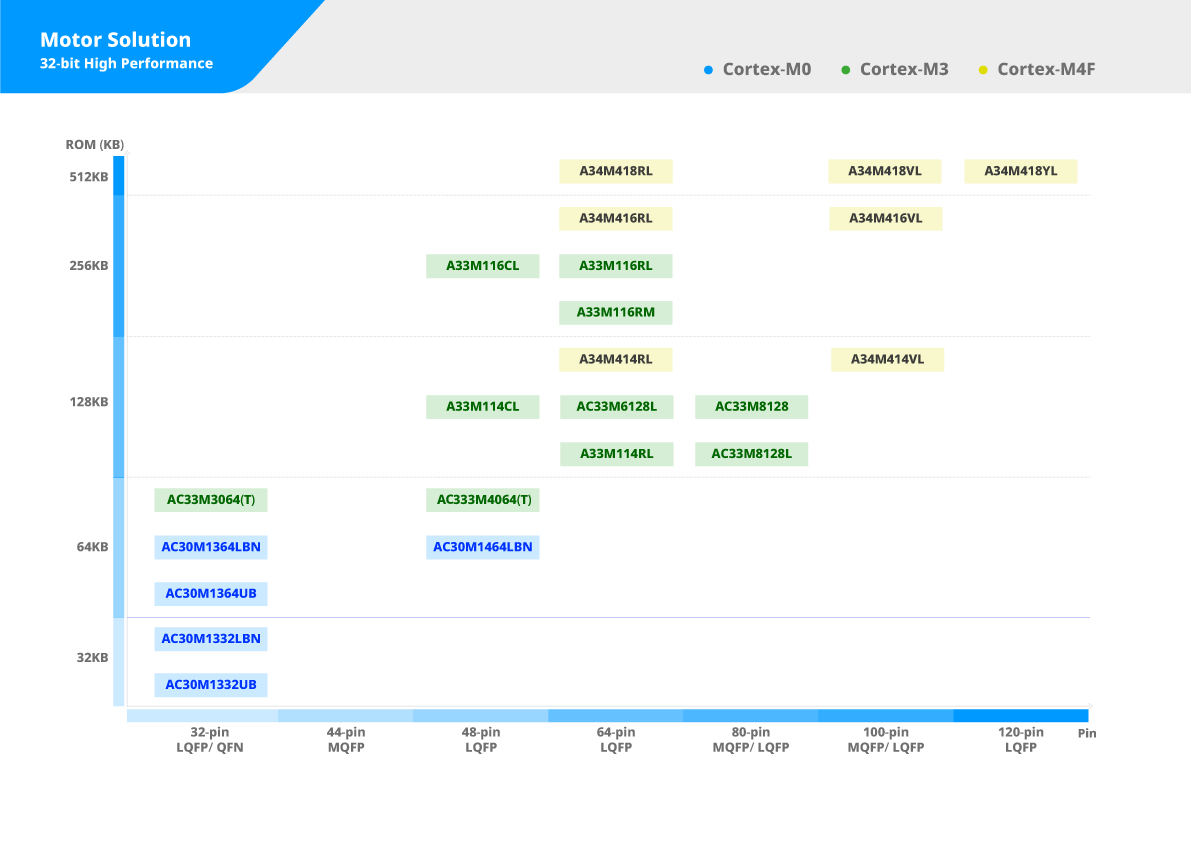Open the AC33M8128 product box
This screenshot has height=842, width=1191.
pos(751,406)
